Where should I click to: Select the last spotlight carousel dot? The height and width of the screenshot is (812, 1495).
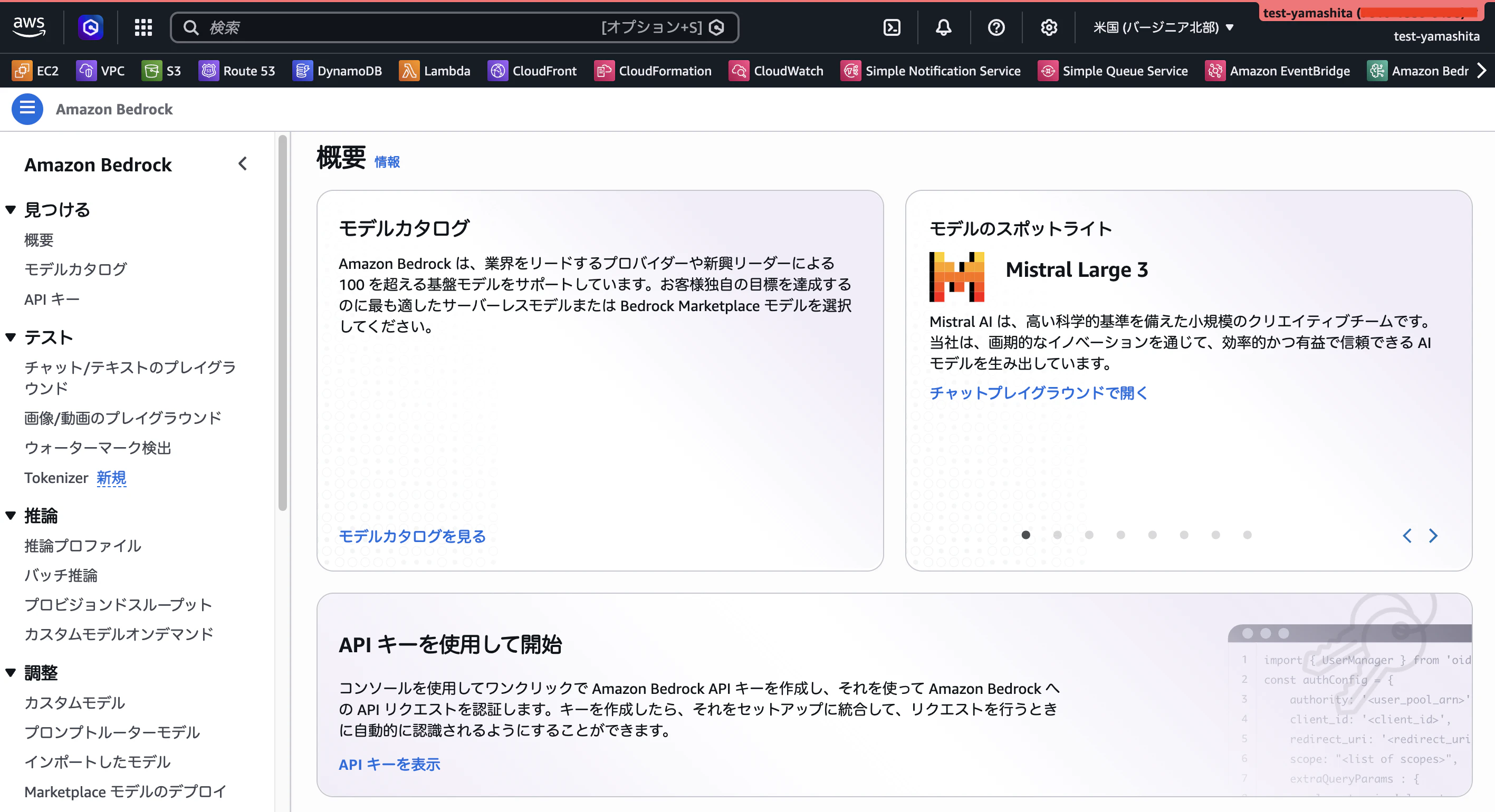[x=1247, y=535]
